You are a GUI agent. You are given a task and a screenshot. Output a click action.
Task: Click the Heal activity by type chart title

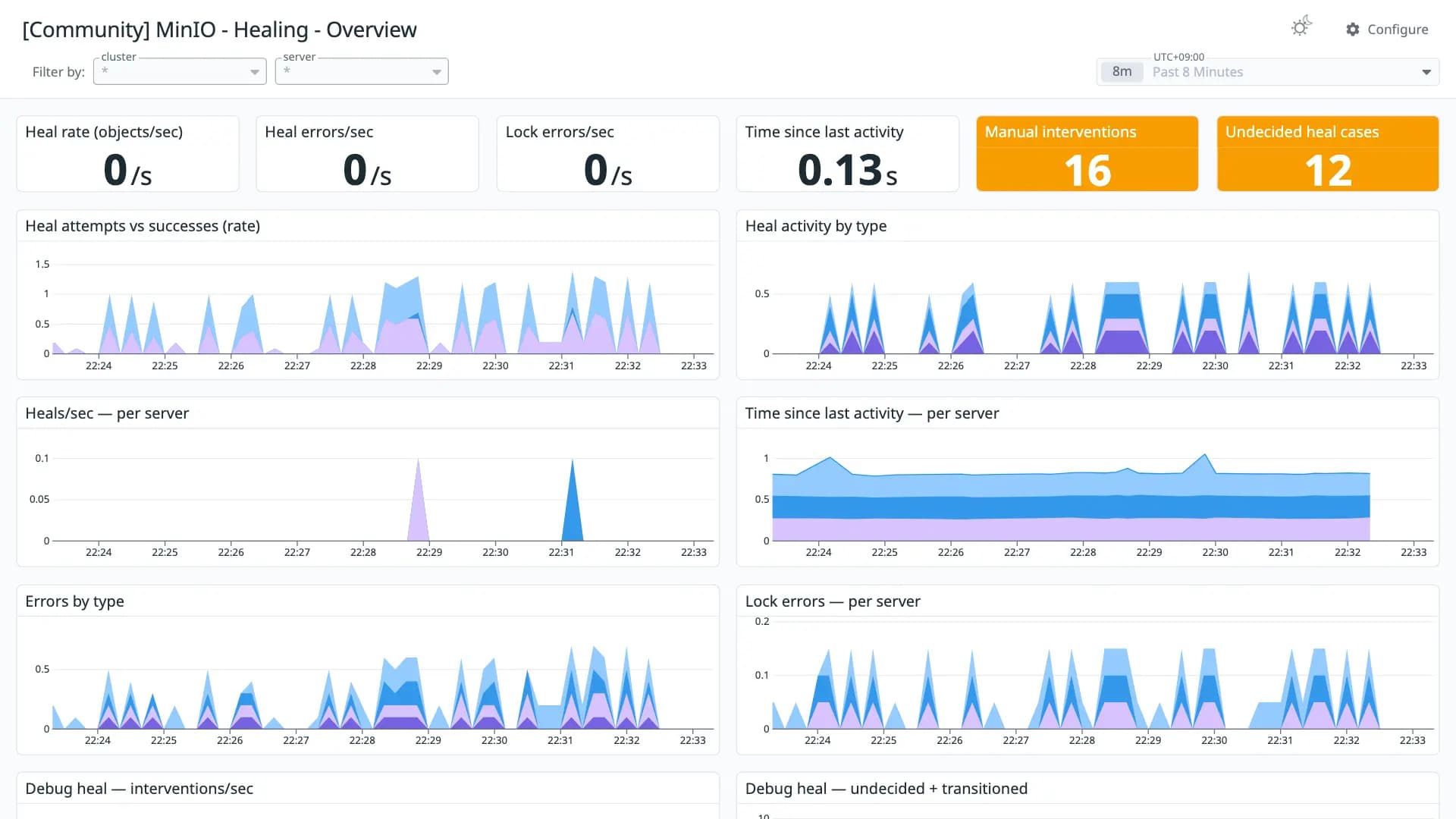point(816,226)
